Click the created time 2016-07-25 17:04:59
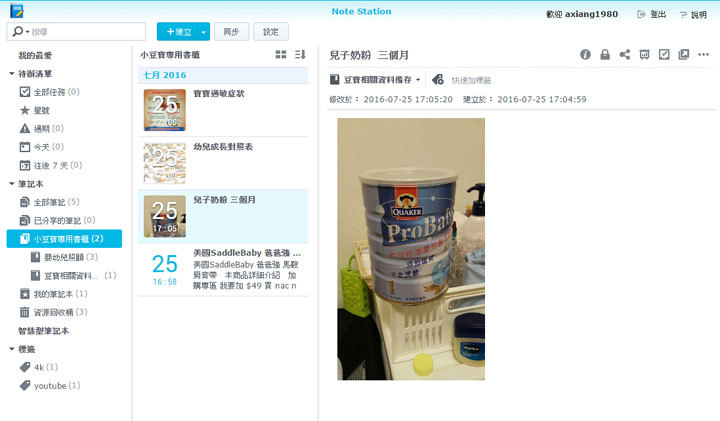 point(542,99)
